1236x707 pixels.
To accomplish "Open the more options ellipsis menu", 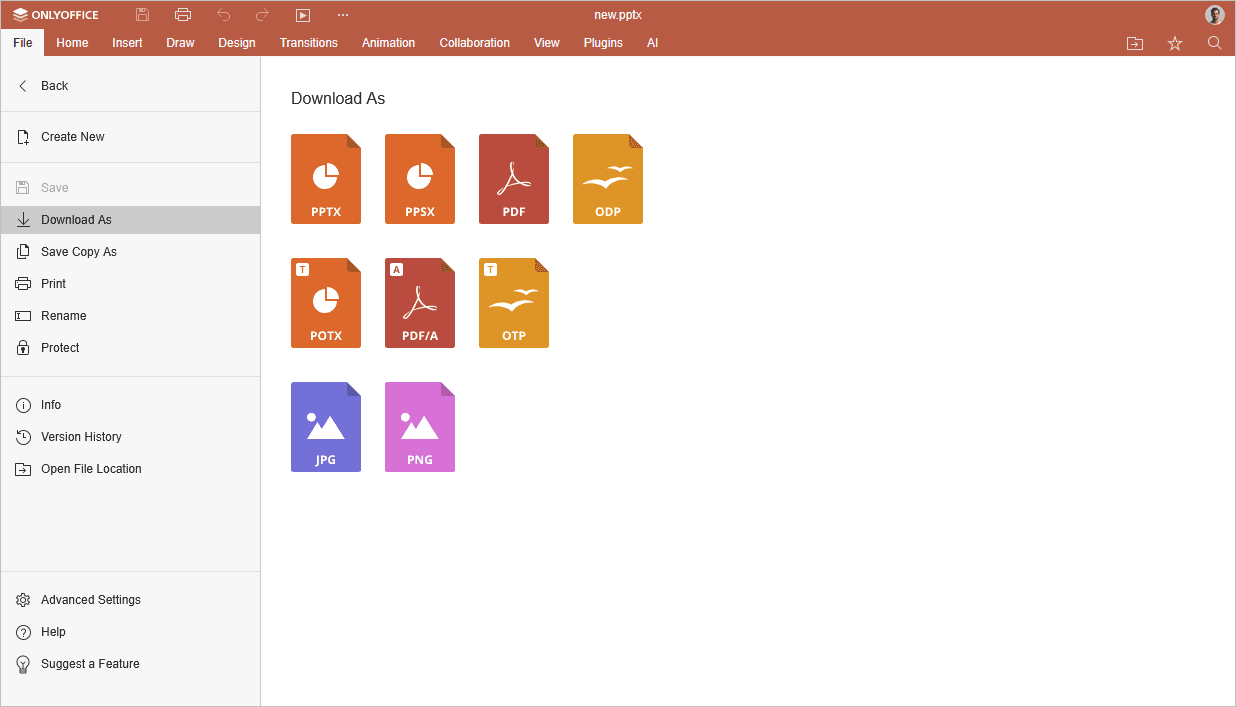I will [x=343, y=15].
